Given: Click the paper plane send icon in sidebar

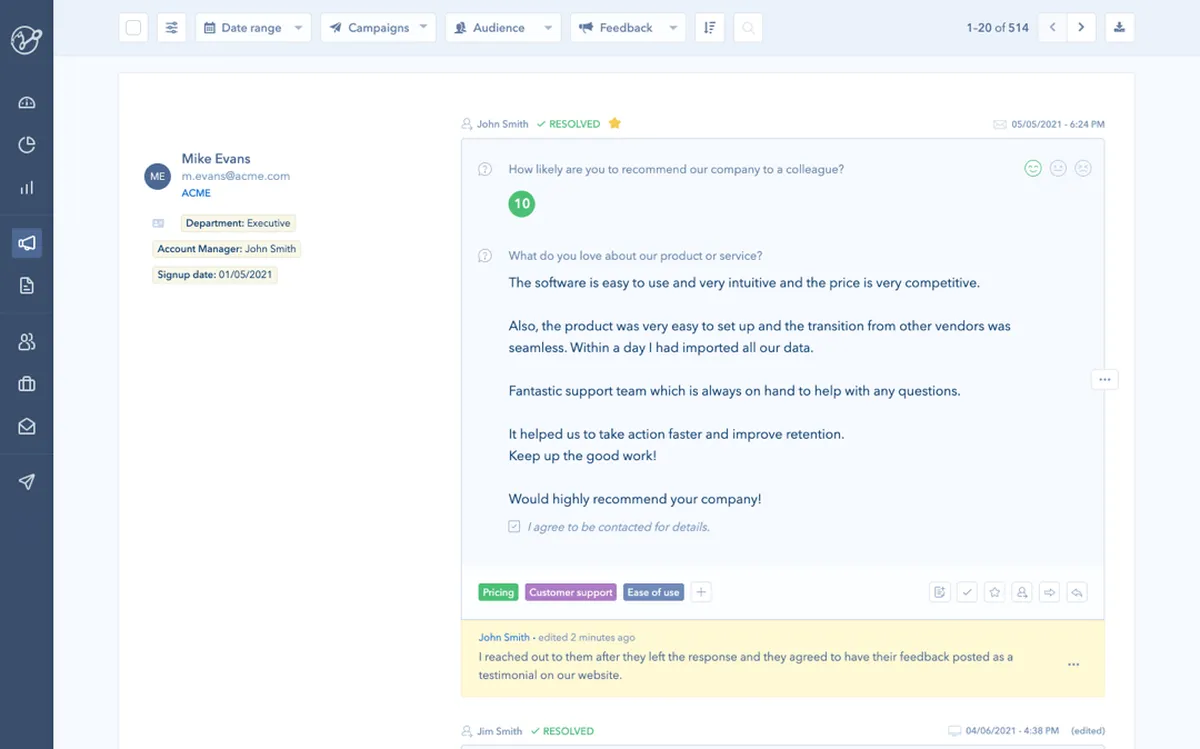Looking at the screenshot, I should click(27, 482).
